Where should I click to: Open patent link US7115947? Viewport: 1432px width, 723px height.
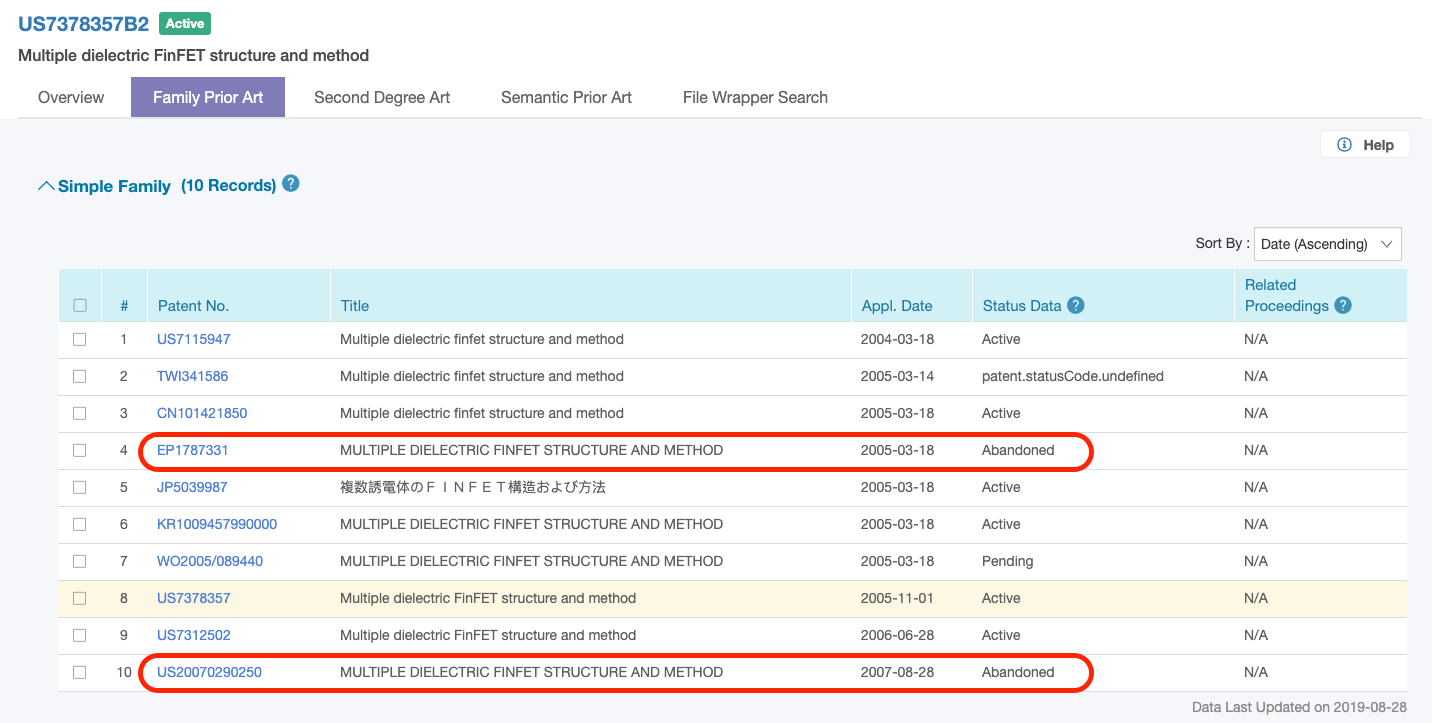tap(193, 339)
